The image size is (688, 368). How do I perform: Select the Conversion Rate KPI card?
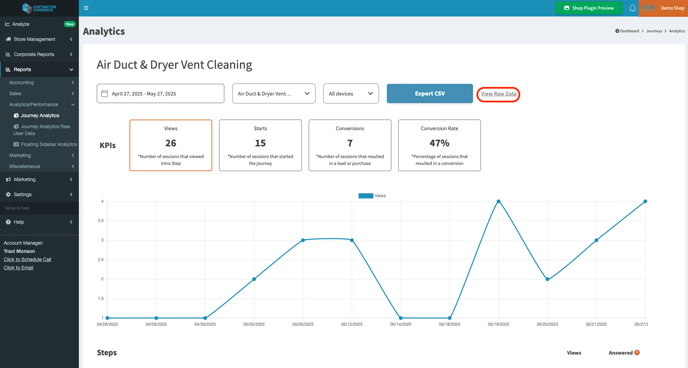tap(439, 145)
